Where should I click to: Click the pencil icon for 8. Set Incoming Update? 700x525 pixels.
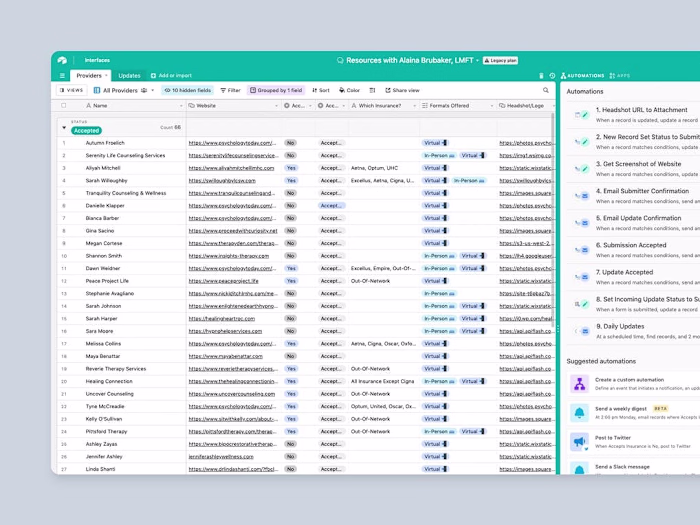(585, 304)
